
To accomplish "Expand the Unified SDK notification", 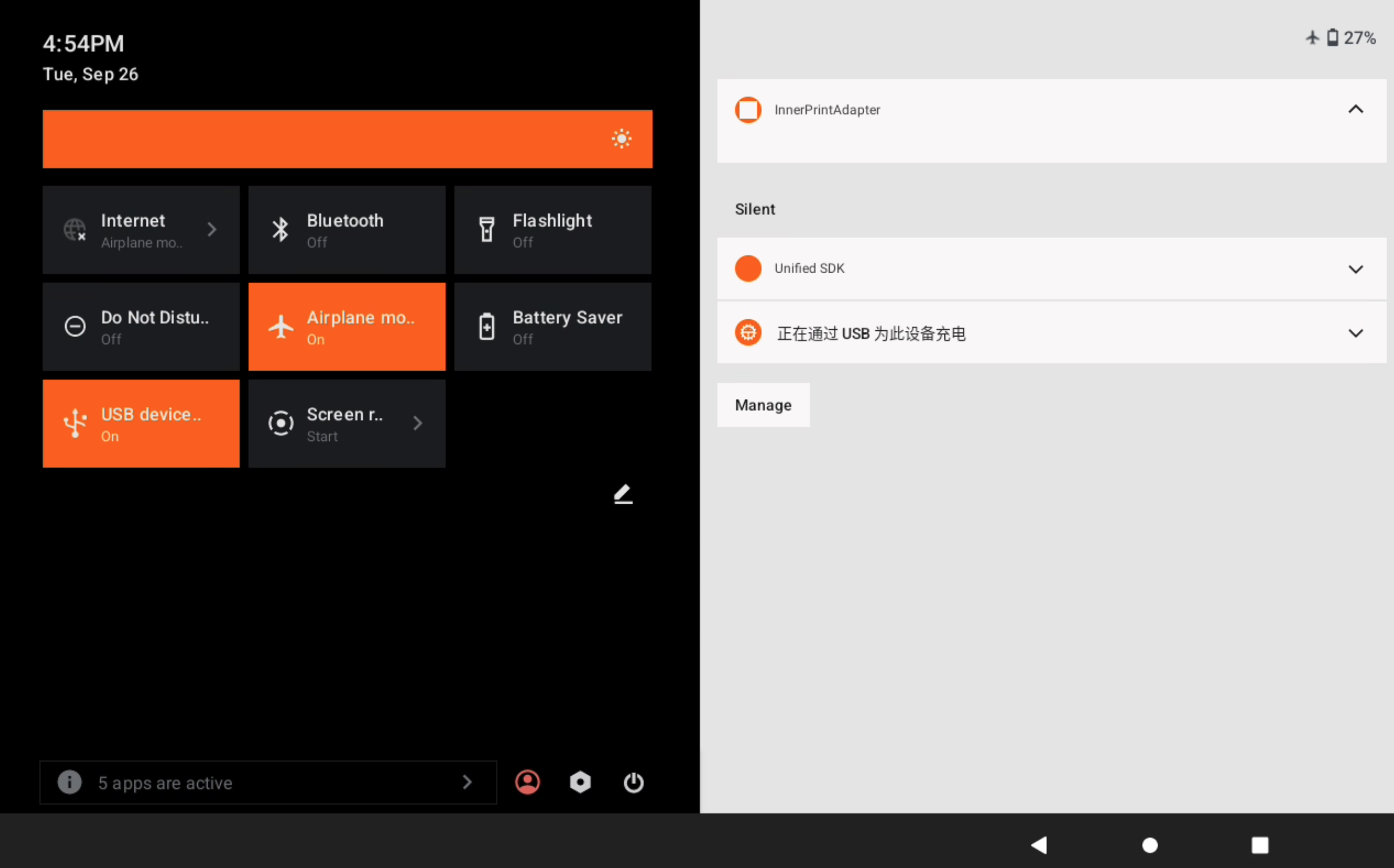I will (1355, 269).
